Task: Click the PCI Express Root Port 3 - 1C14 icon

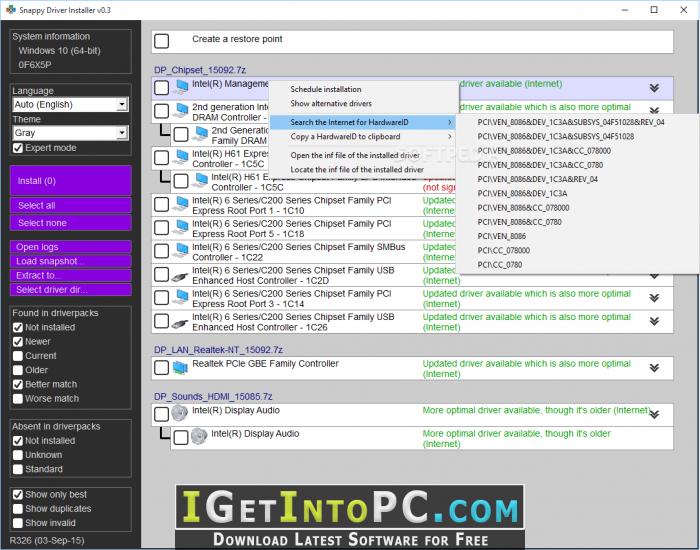Action: point(181,297)
